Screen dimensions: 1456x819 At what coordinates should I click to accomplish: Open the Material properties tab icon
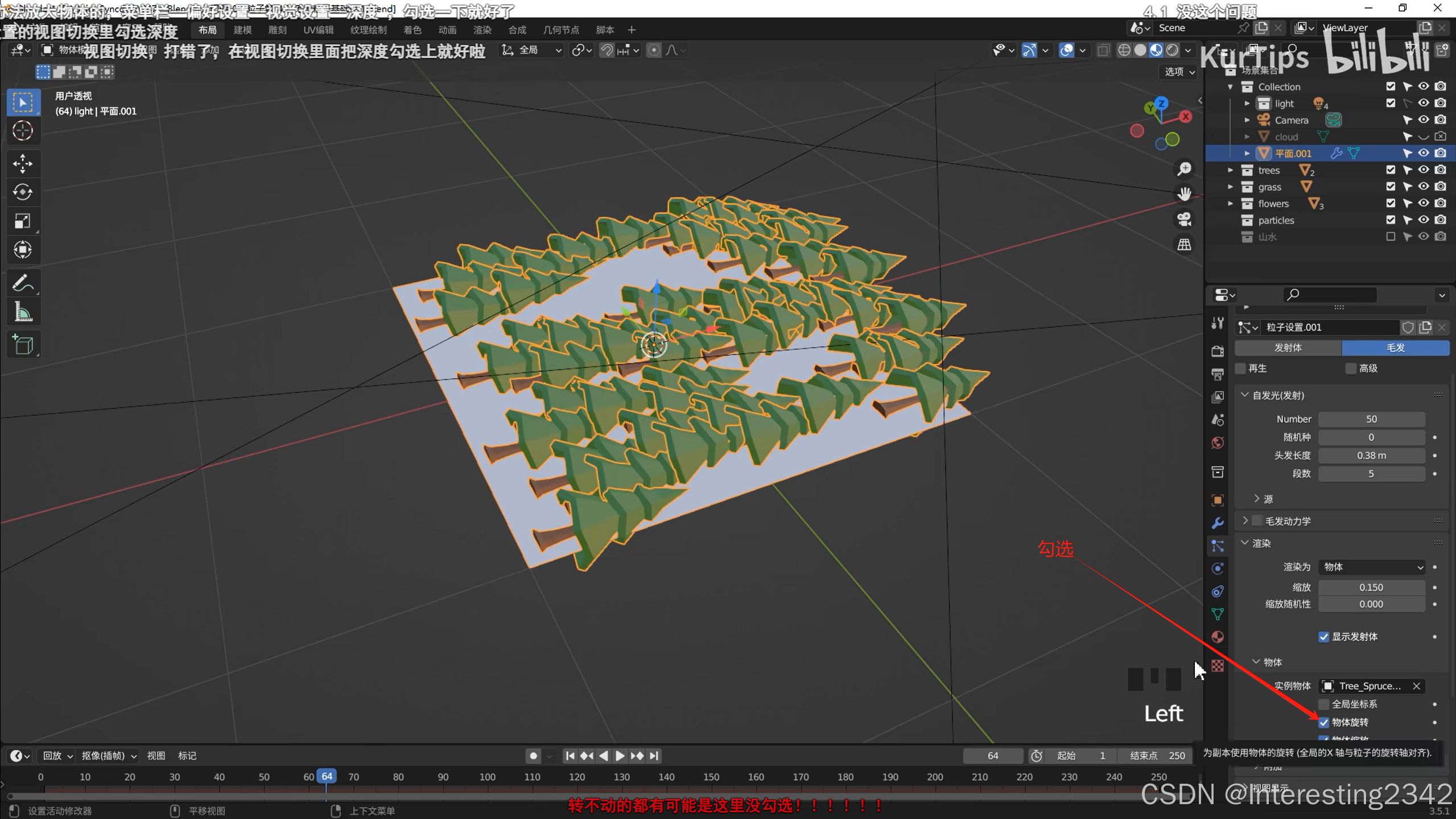[1218, 637]
